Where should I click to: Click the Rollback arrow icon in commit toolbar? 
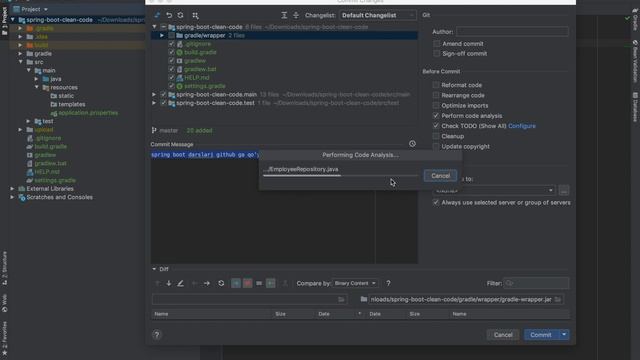(169, 15)
